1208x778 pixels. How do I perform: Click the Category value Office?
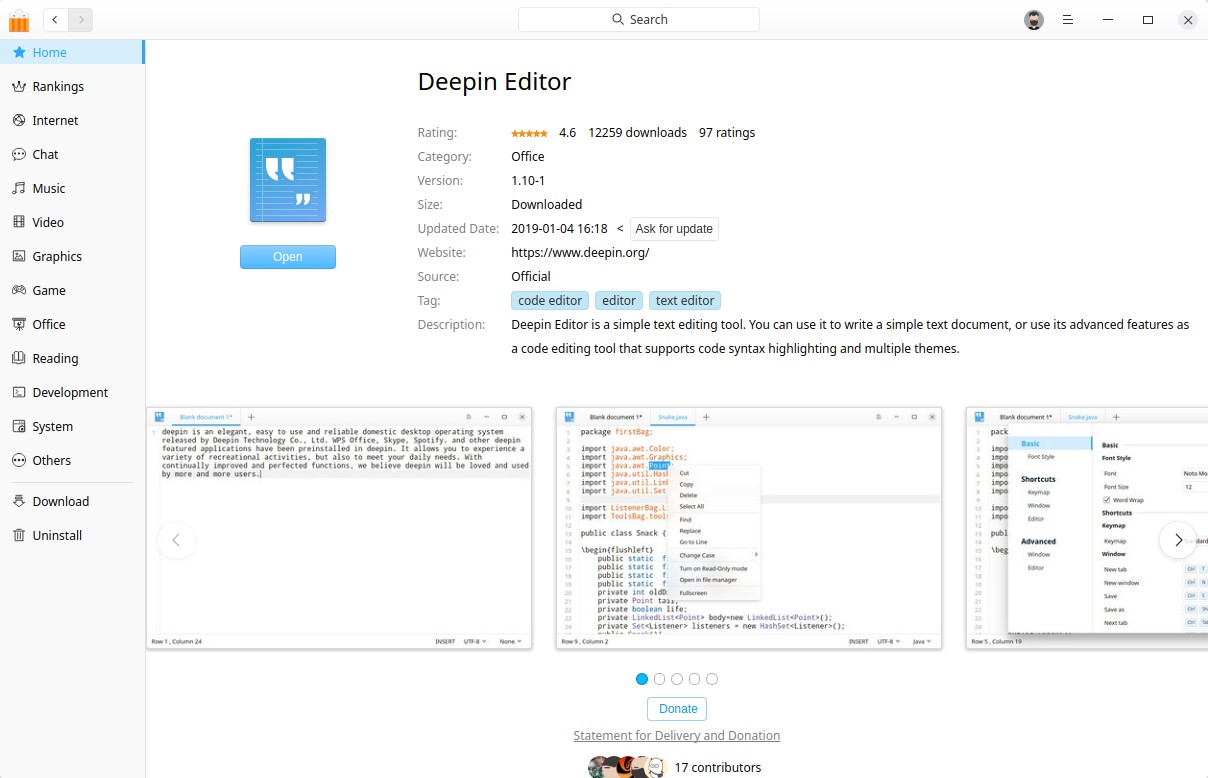[528, 156]
